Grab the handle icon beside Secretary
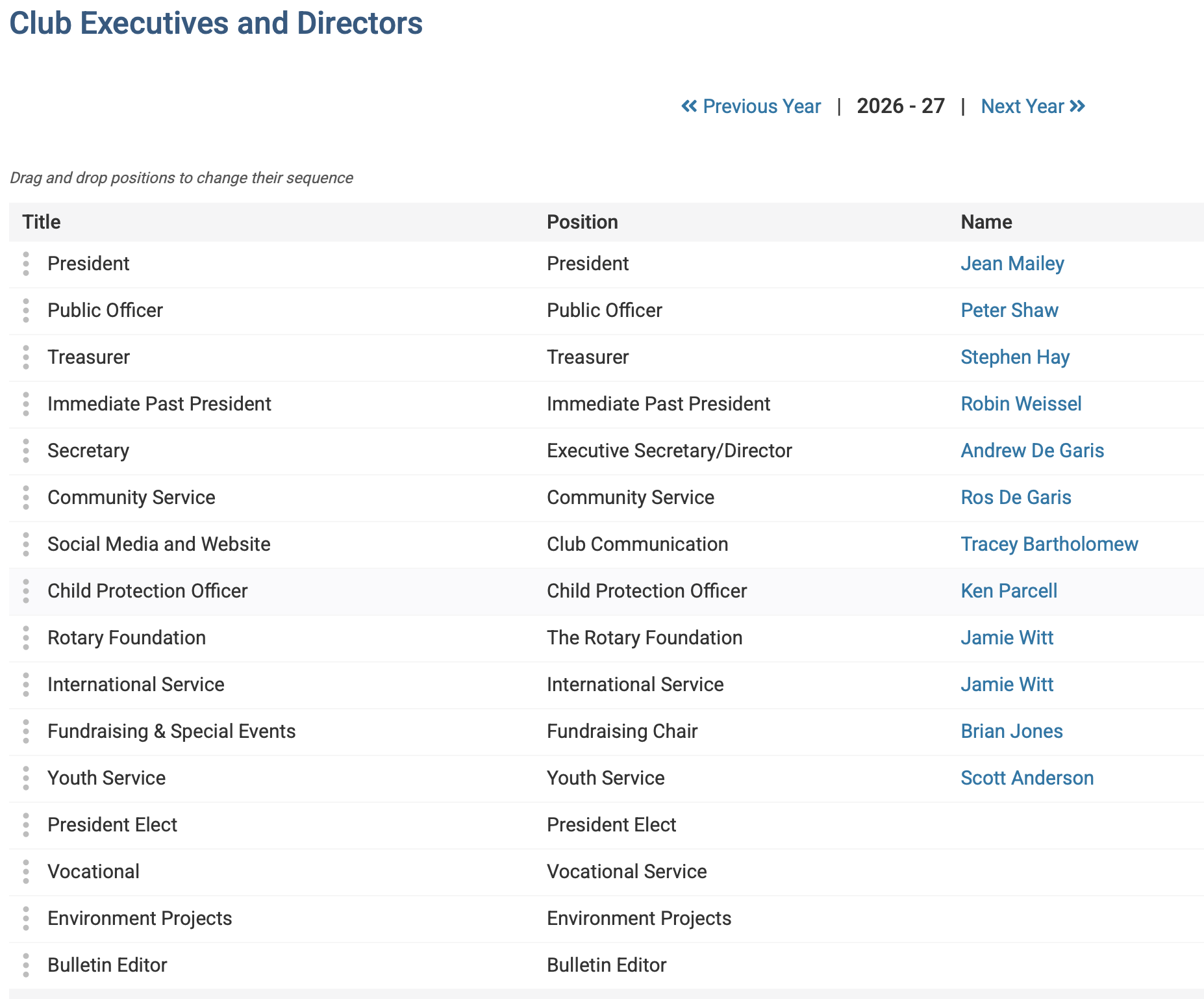The width and height of the screenshot is (1204, 999). [26, 451]
